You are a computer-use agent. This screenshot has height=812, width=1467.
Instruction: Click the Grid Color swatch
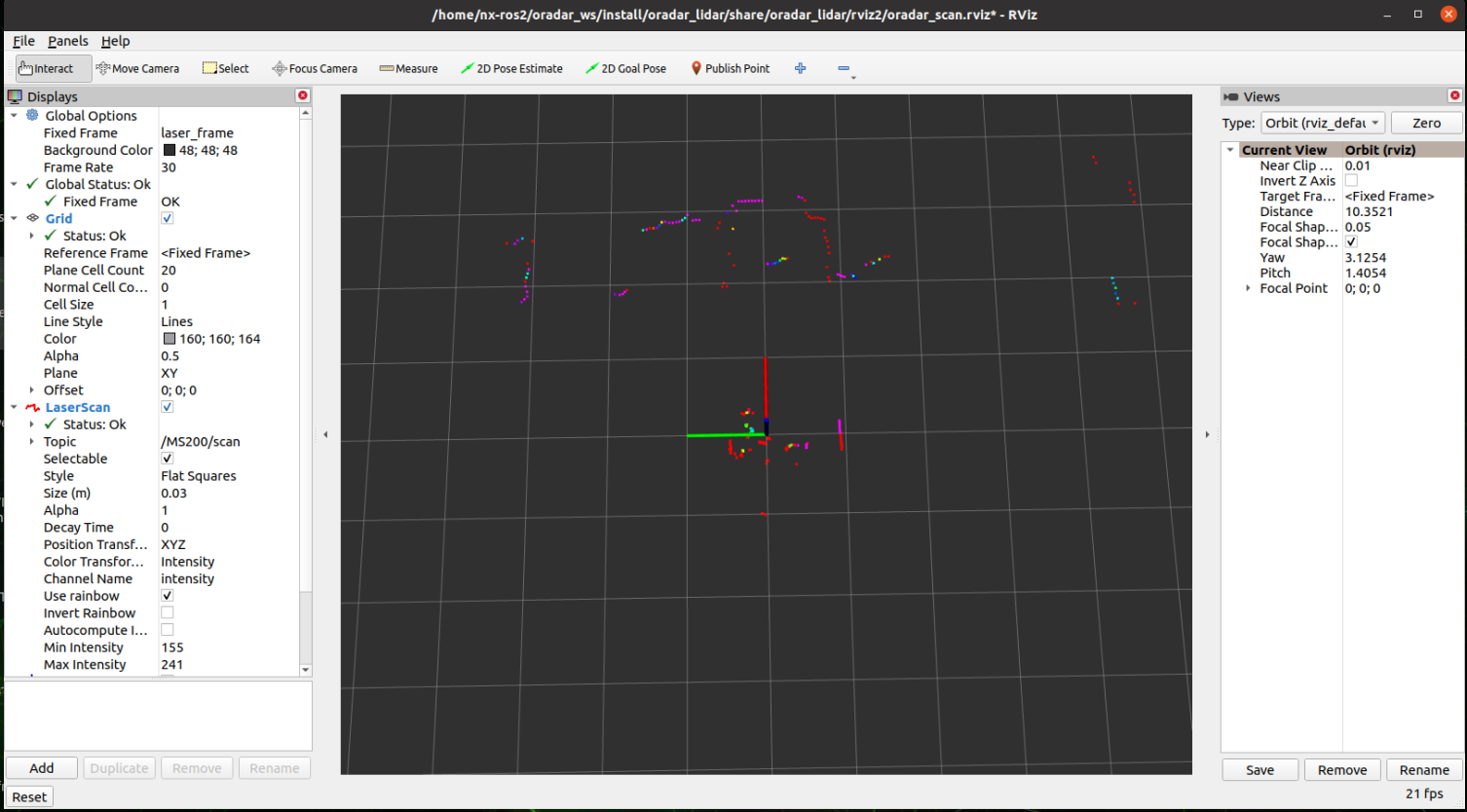pos(169,339)
